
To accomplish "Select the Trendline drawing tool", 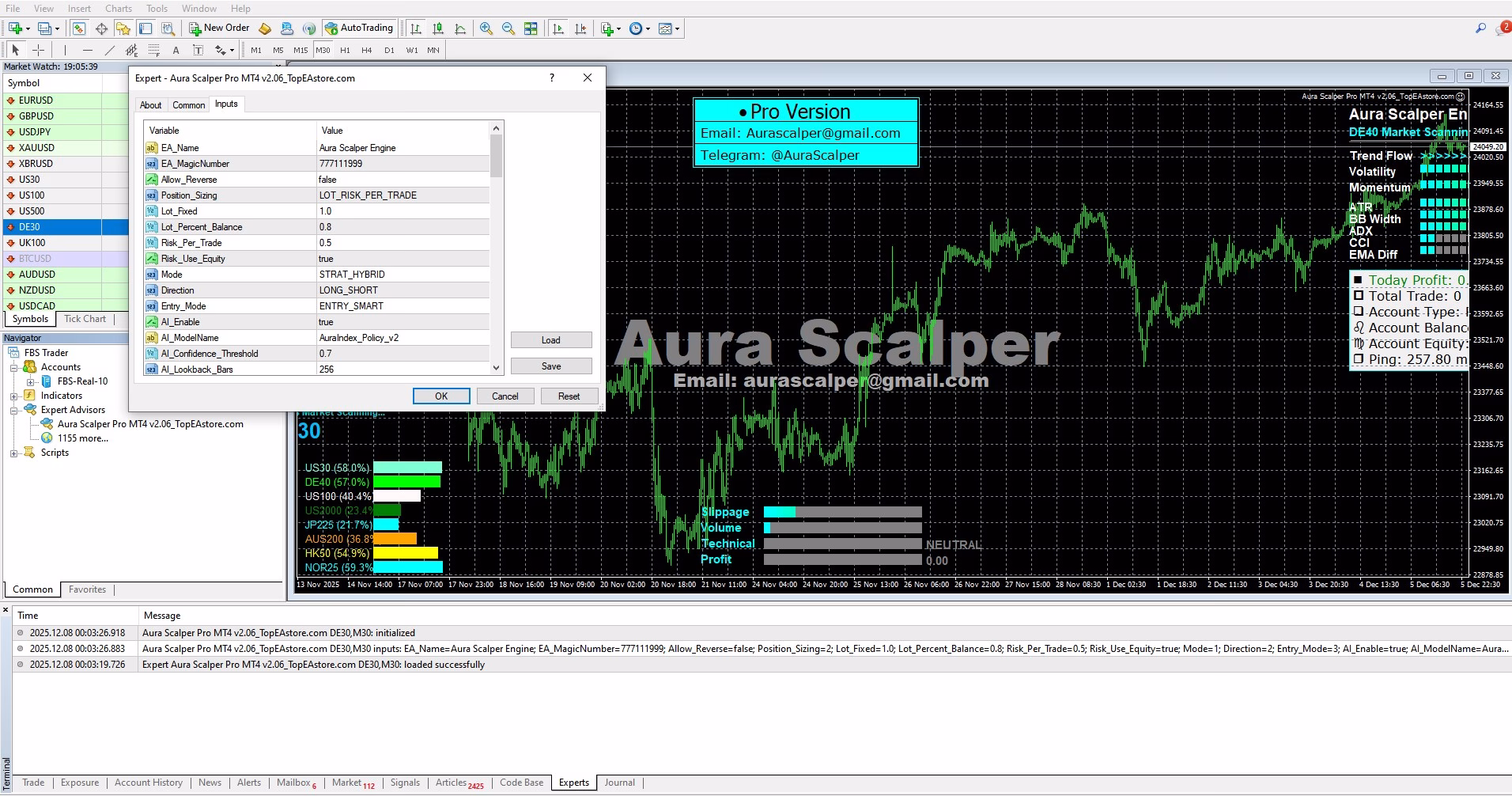I will pyautogui.click(x=109, y=50).
